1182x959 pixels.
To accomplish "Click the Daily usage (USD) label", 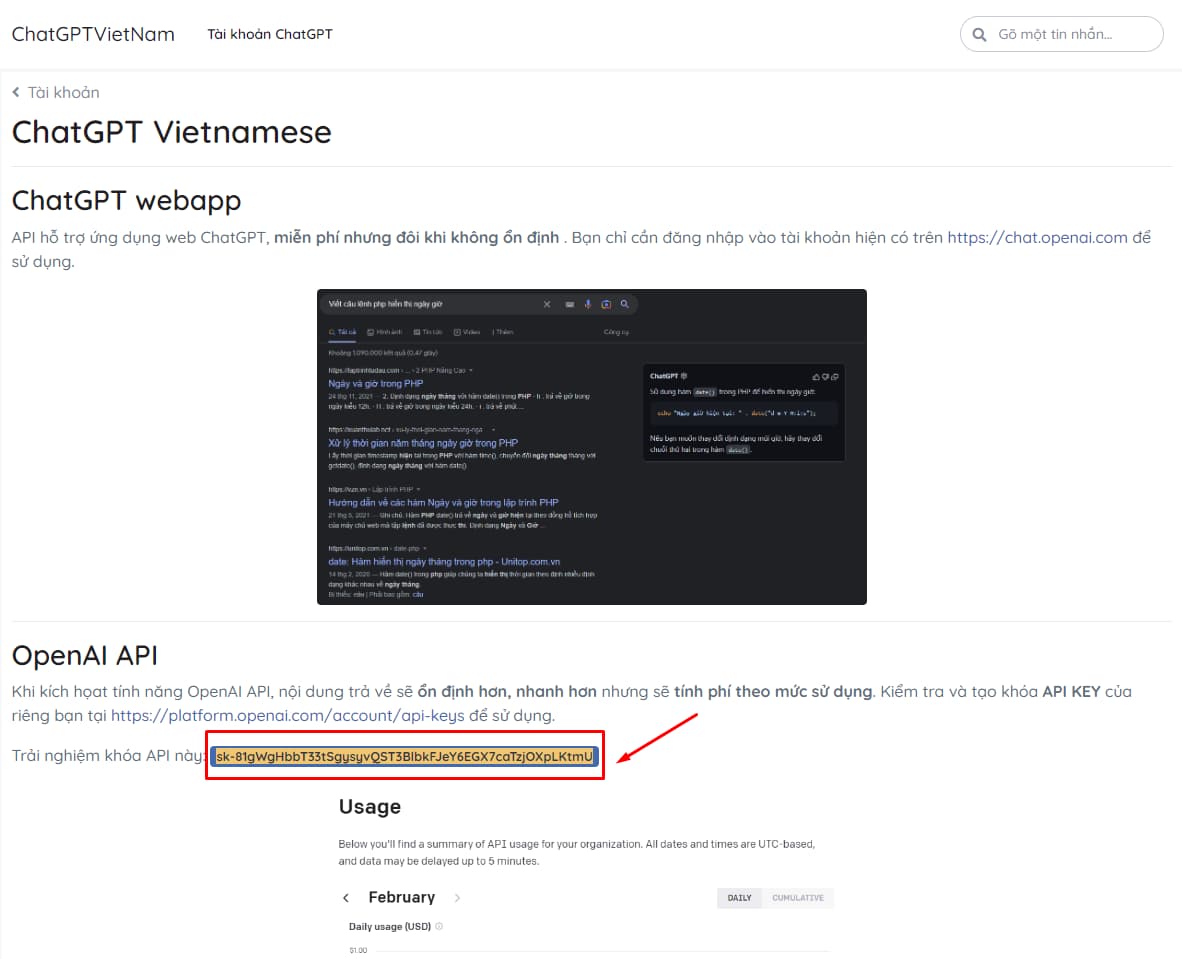I will click(x=390, y=926).
